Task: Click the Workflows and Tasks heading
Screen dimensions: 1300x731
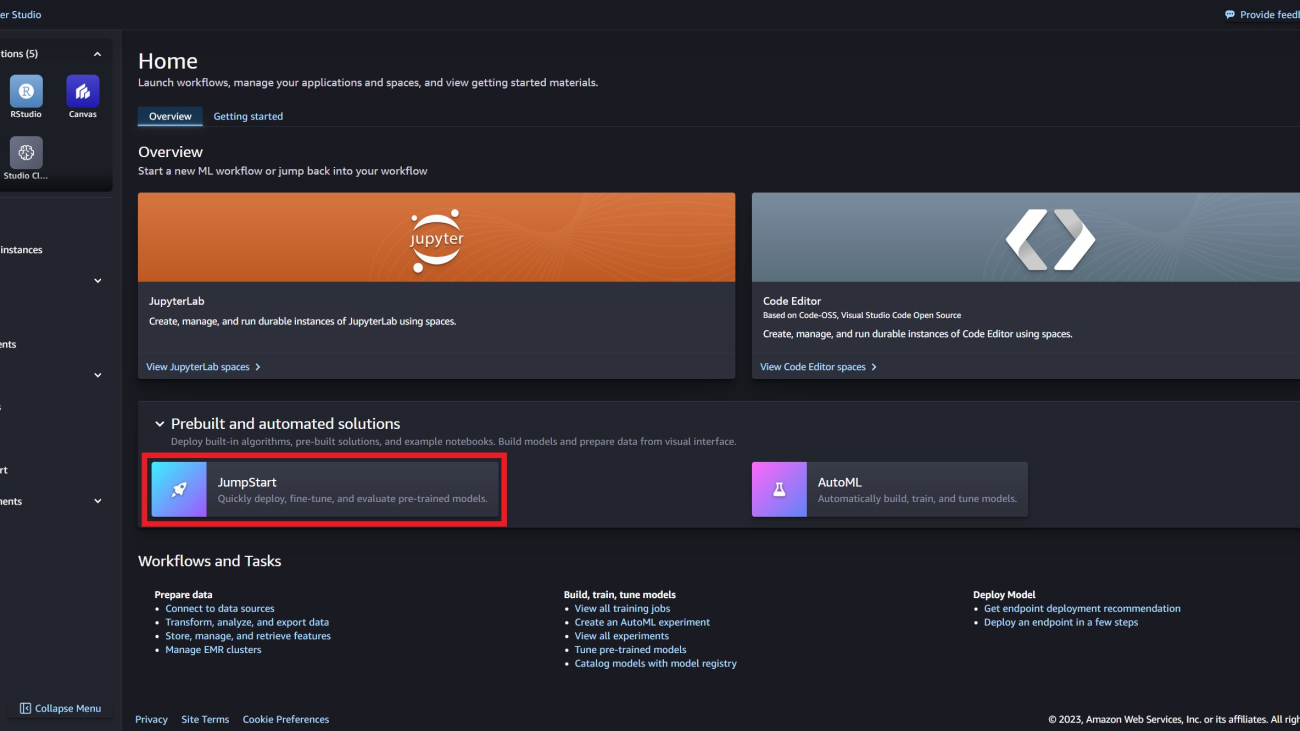Action: click(x=210, y=561)
